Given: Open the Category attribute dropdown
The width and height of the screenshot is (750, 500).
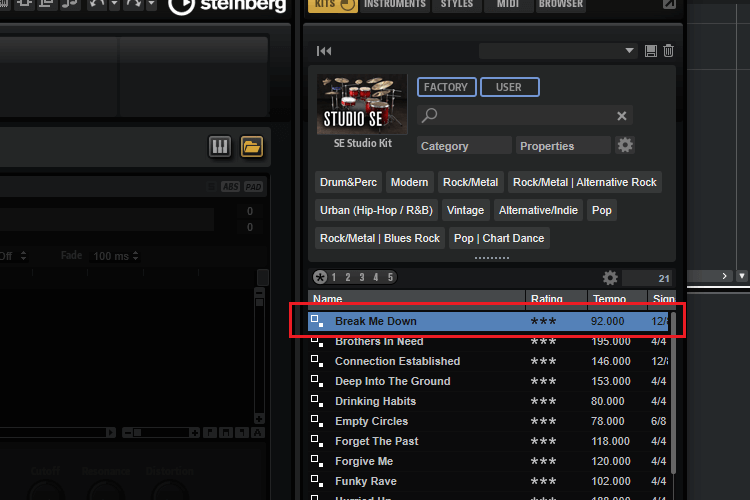Looking at the screenshot, I should pyautogui.click(x=464, y=146).
